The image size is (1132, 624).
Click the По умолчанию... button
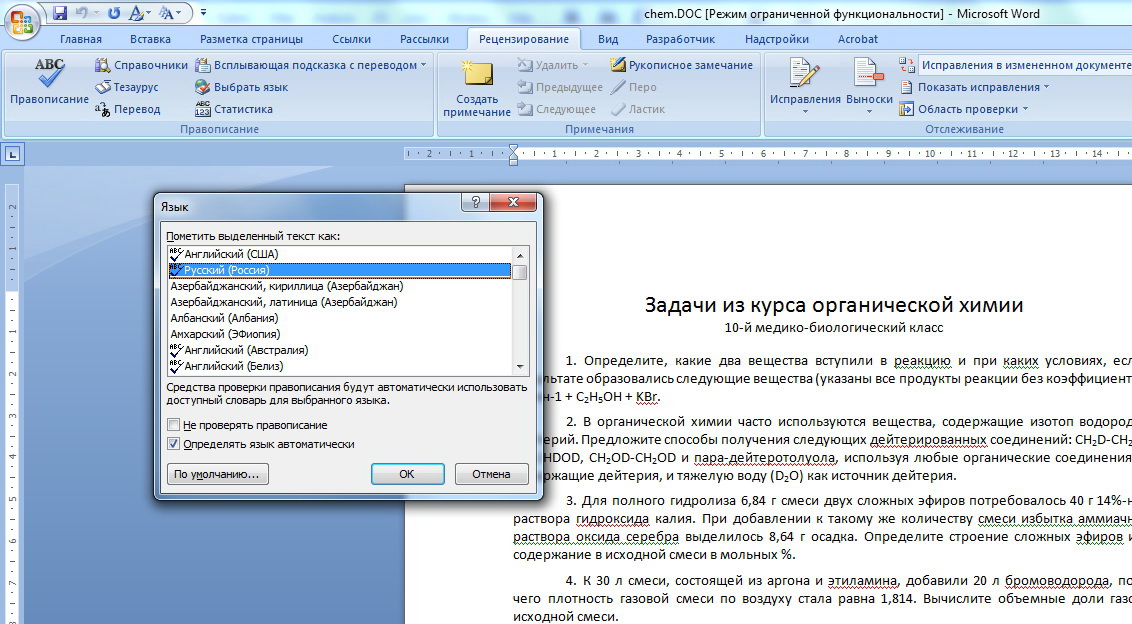217,474
